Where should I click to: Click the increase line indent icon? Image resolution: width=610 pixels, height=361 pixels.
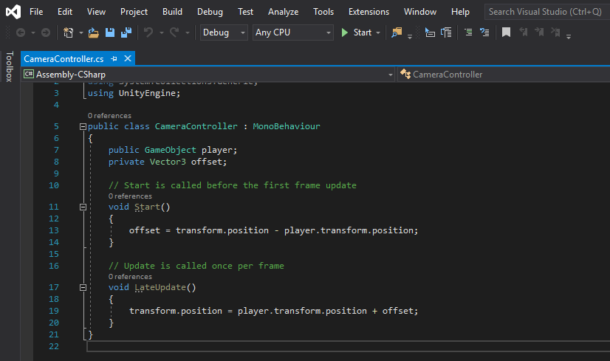pos(446,32)
